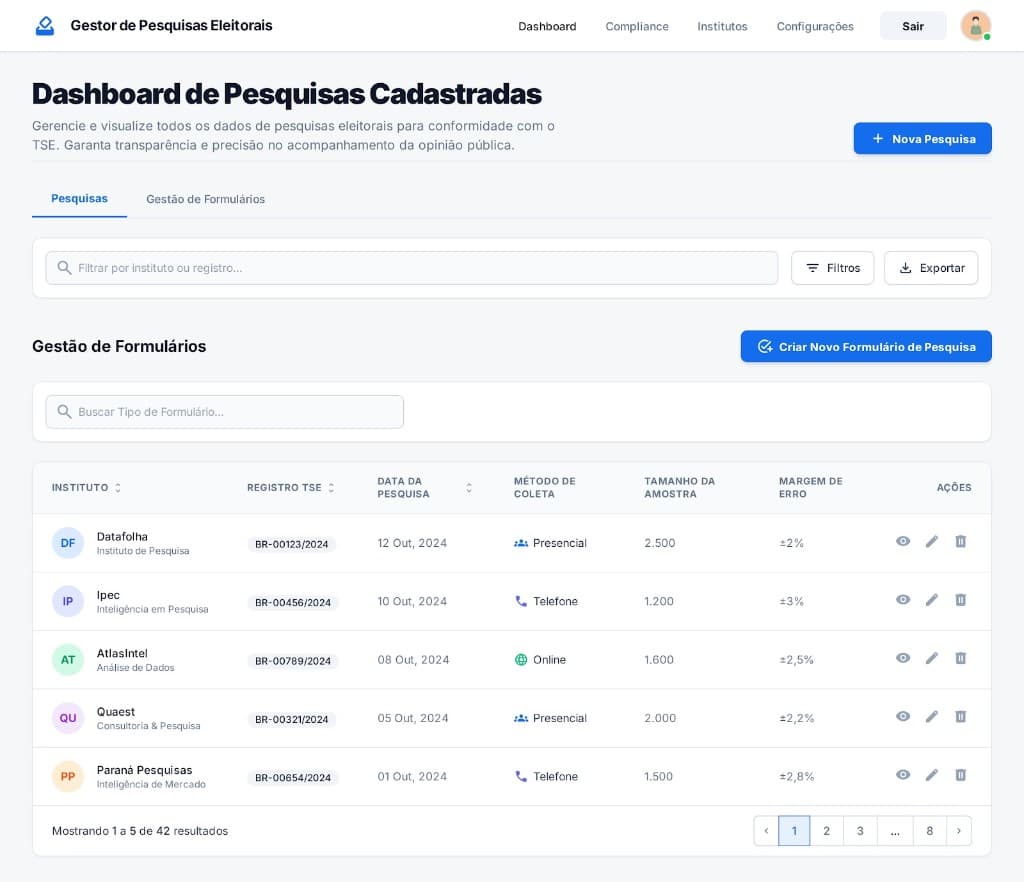Open the user profile avatar
1024x882 pixels.
(x=976, y=26)
